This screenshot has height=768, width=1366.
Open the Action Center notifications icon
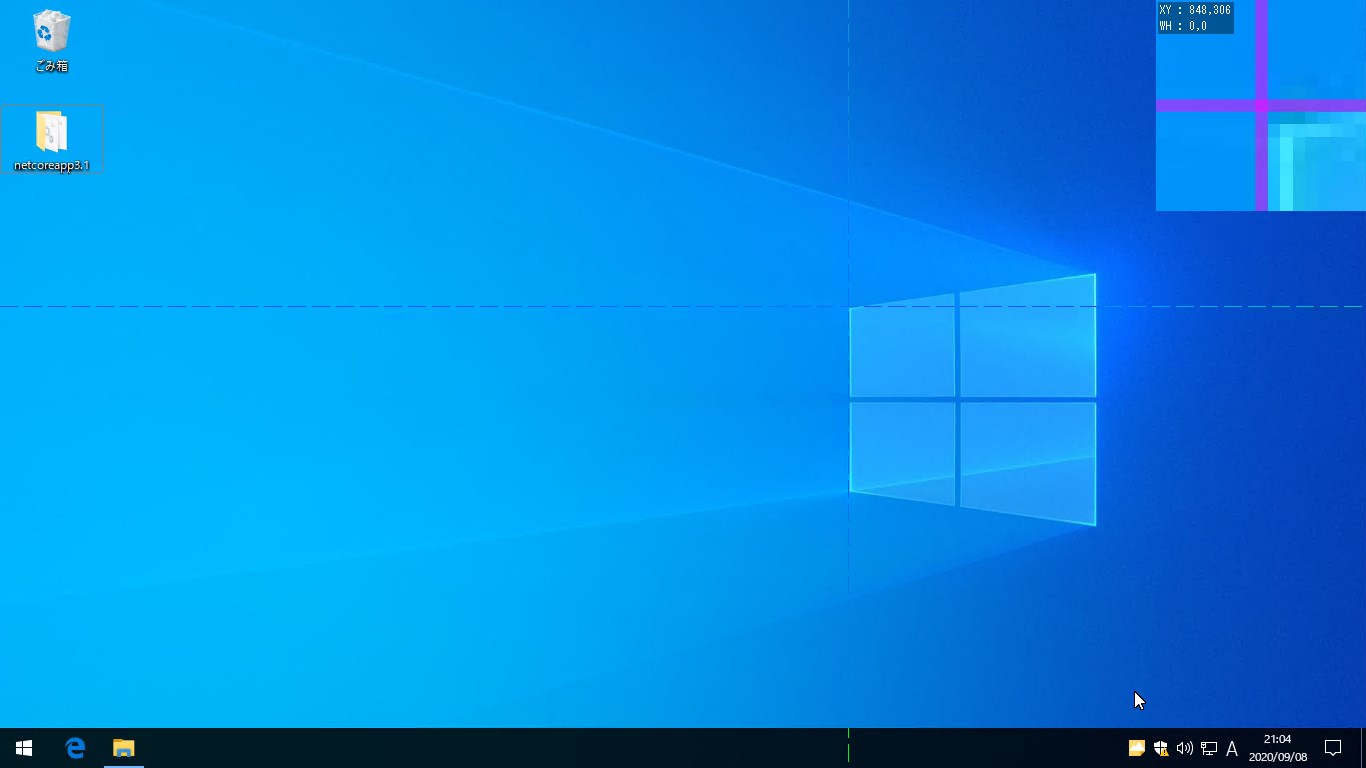coord(1333,748)
